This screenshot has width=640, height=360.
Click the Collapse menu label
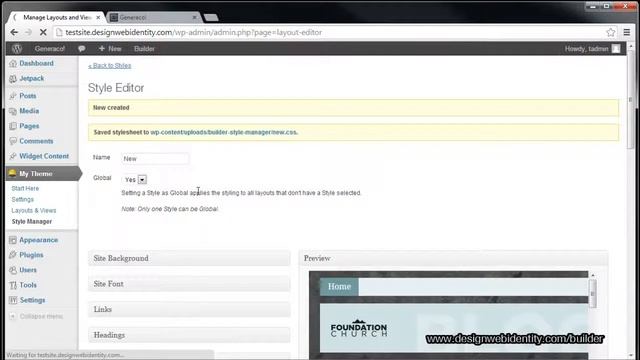(41, 316)
